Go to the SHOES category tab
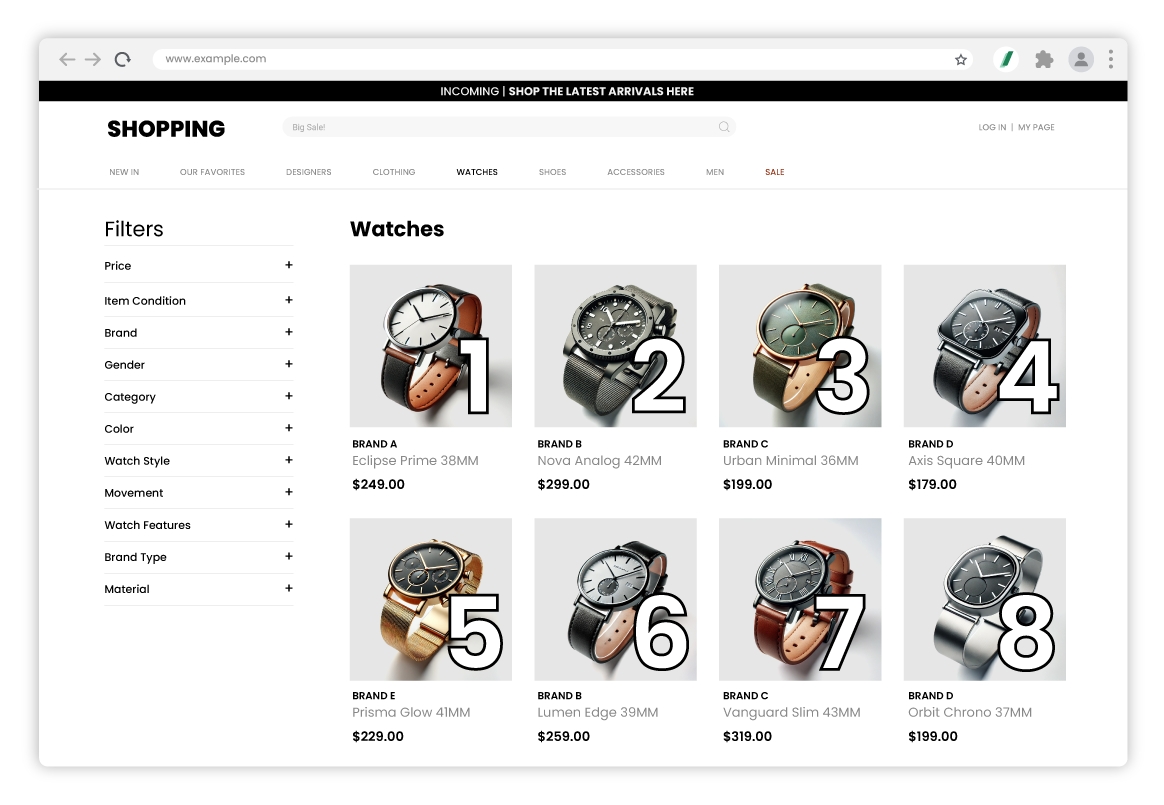 pos(552,172)
